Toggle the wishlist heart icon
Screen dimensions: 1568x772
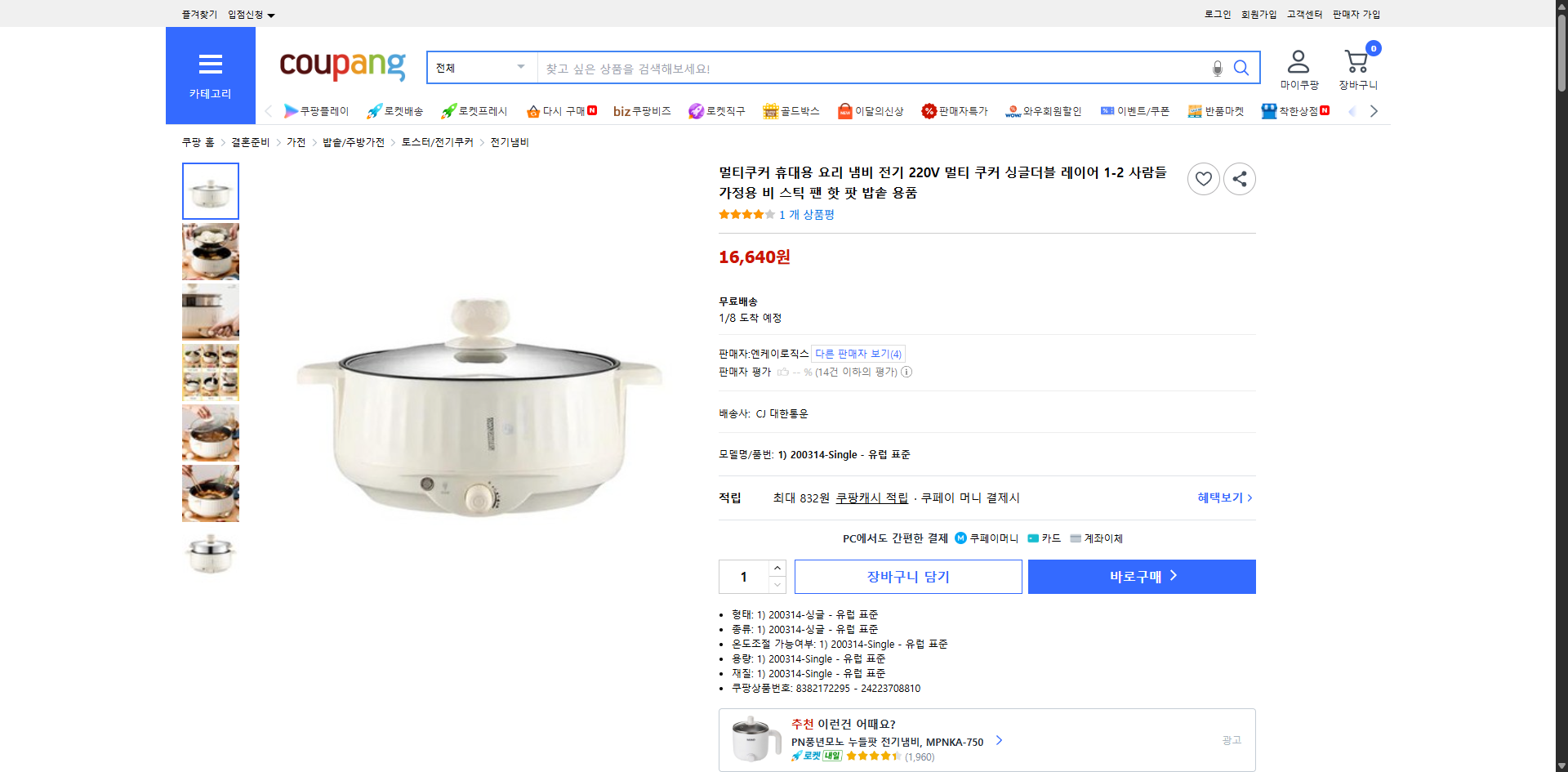click(x=1203, y=178)
